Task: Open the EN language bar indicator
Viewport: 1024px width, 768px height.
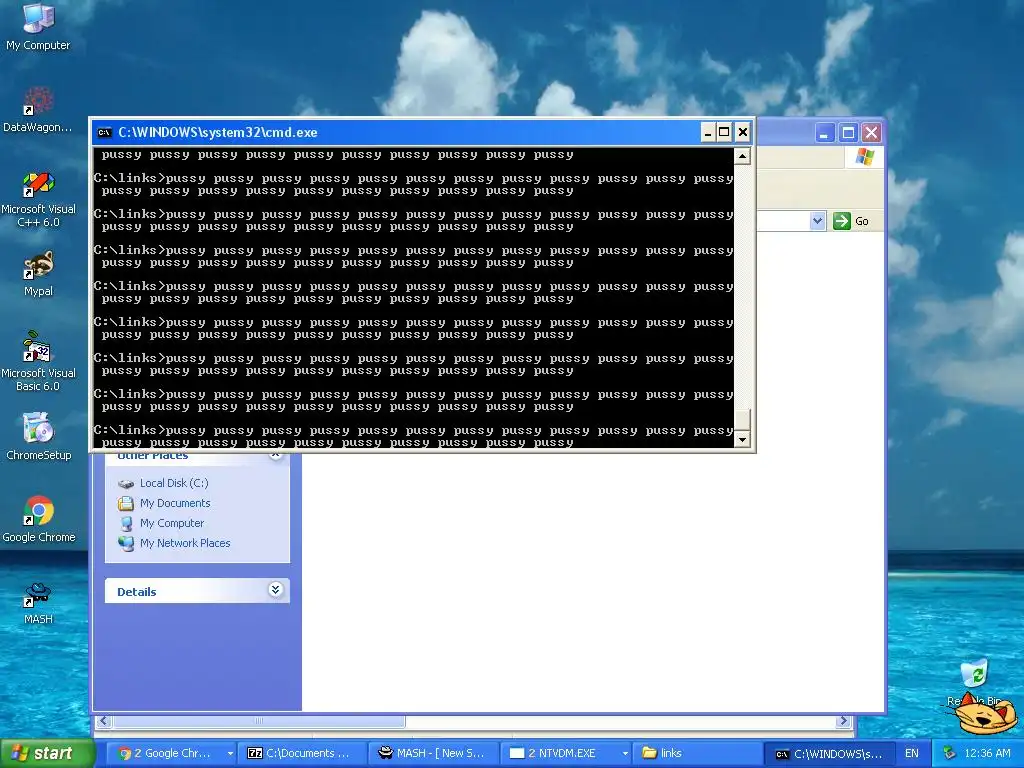Action: 912,753
